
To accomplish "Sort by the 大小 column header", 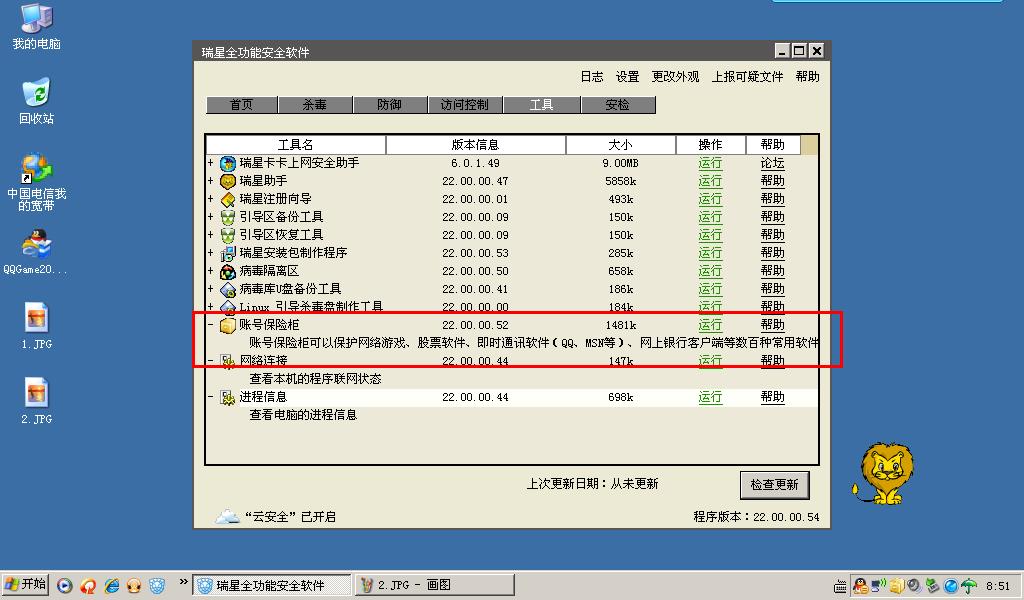I will [620, 144].
